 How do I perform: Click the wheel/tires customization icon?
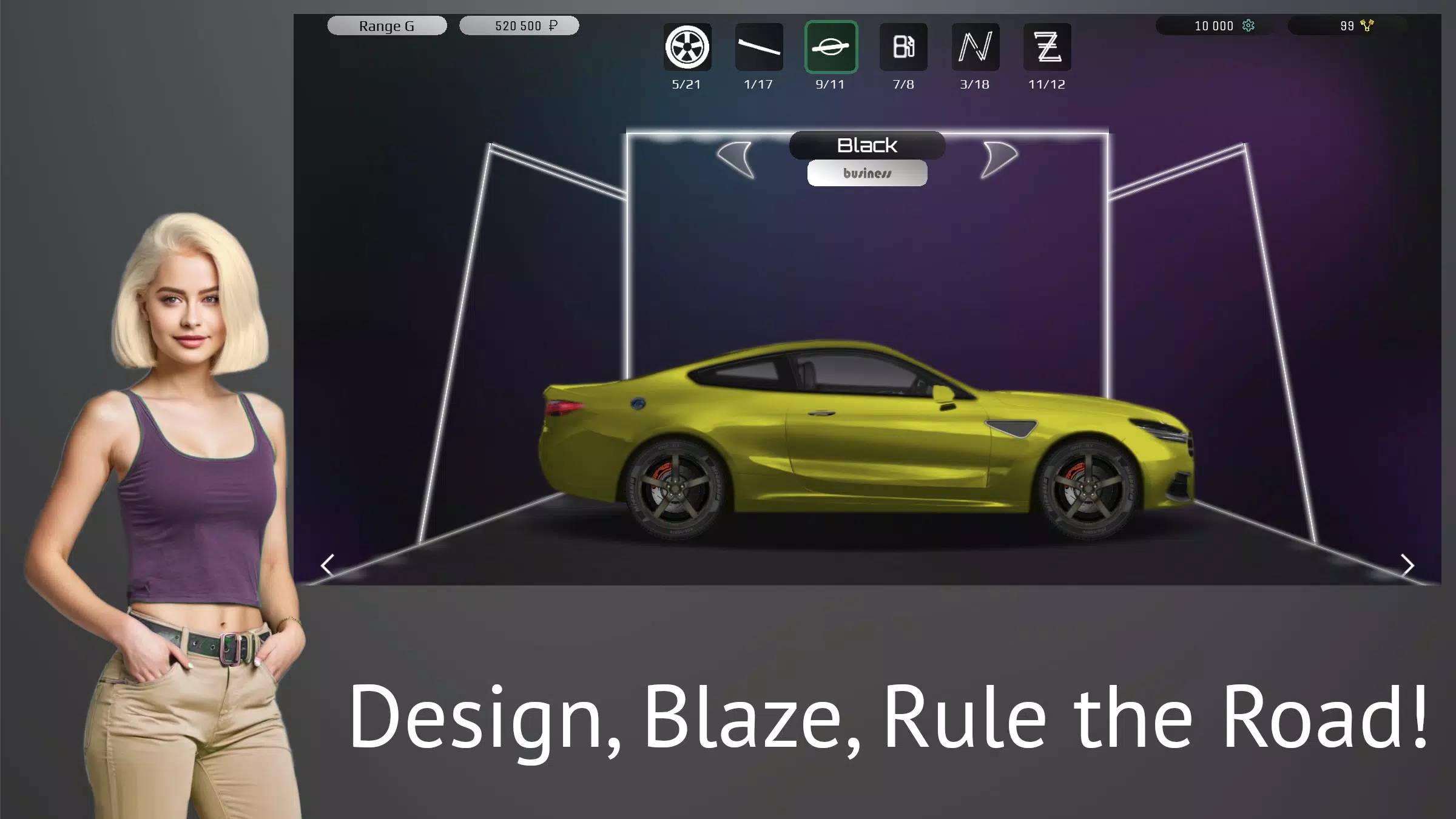(686, 47)
